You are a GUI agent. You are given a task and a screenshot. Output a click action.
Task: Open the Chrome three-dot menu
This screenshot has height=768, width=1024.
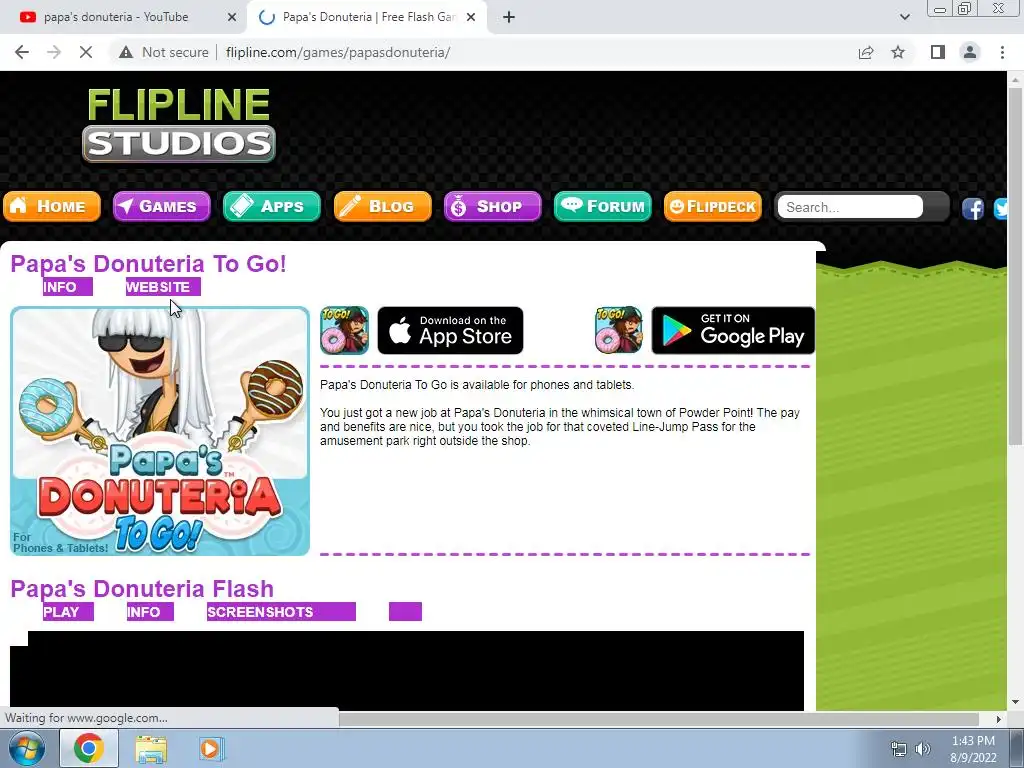(x=1002, y=52)
